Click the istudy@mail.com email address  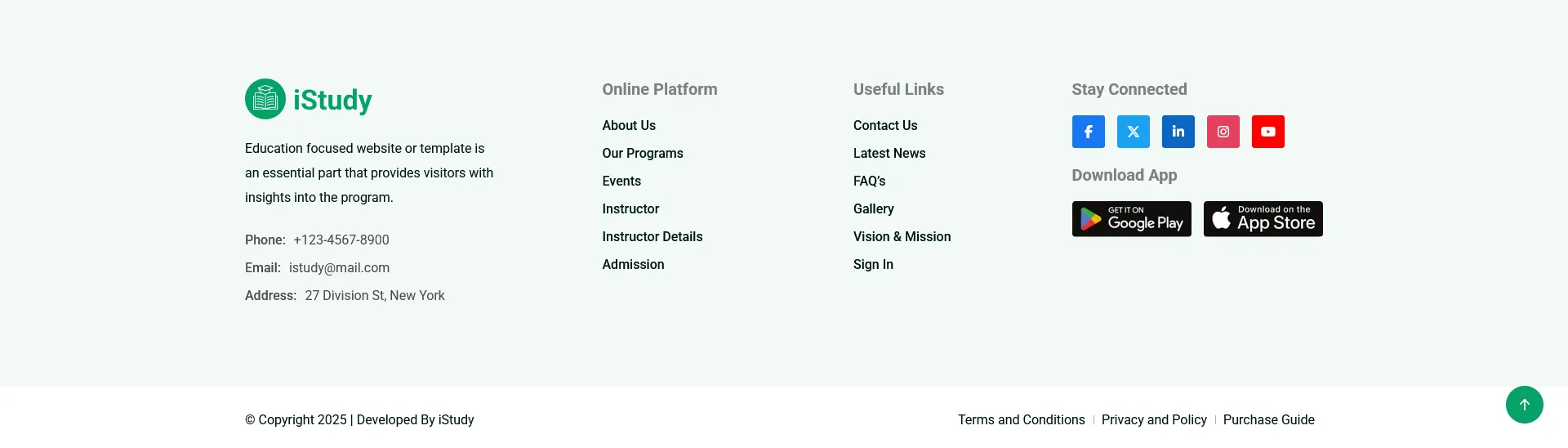coord(339,267)
